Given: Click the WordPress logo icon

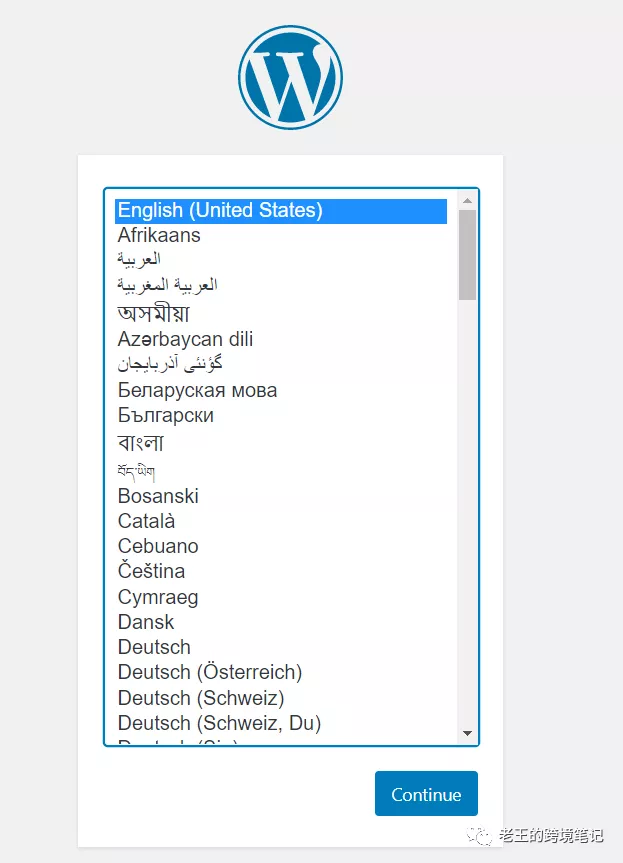Looking at the screenshot, I should point(290,78).
